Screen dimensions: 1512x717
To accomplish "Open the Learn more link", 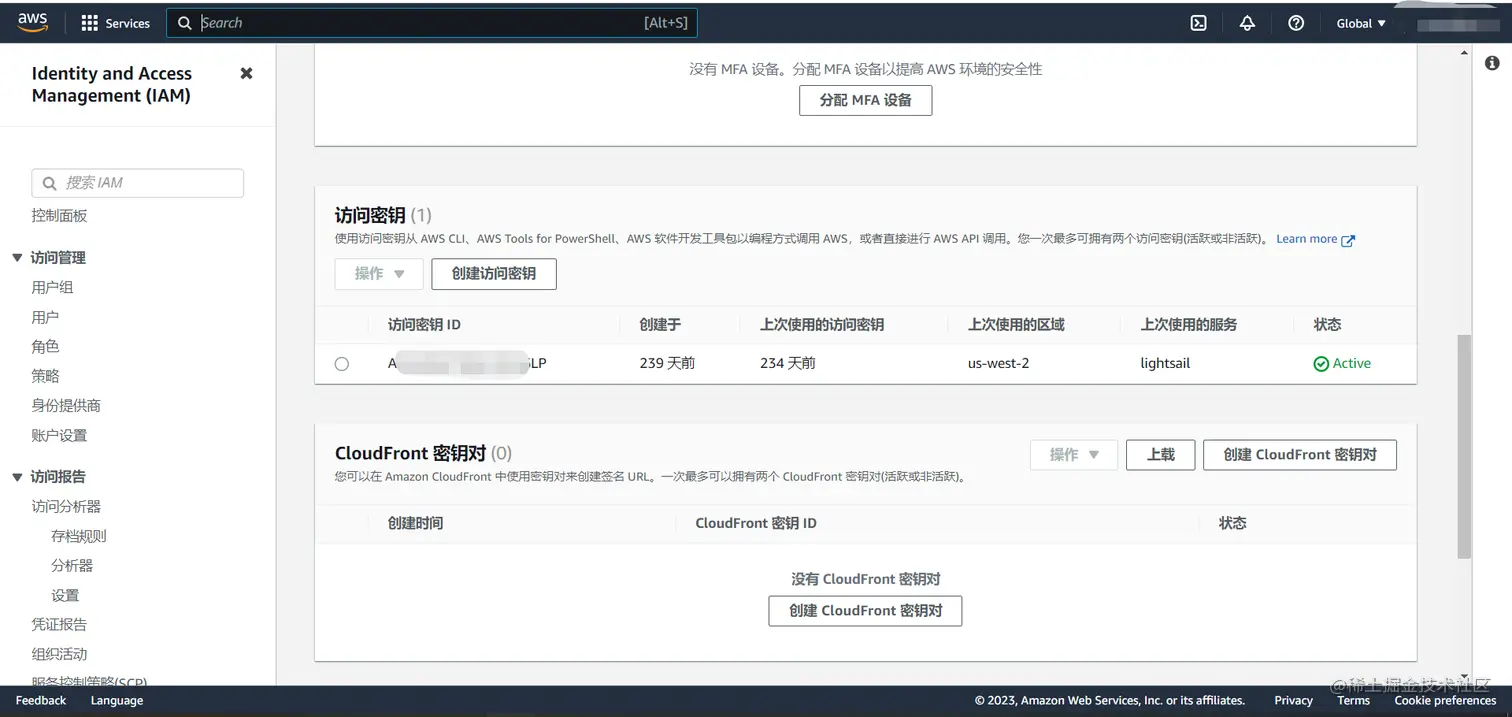I will [x=1306, y=239].
